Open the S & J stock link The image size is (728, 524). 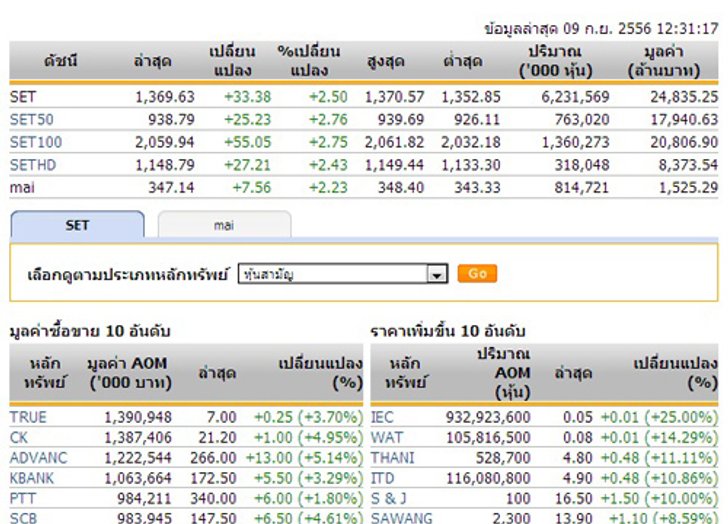coord(389,499)
